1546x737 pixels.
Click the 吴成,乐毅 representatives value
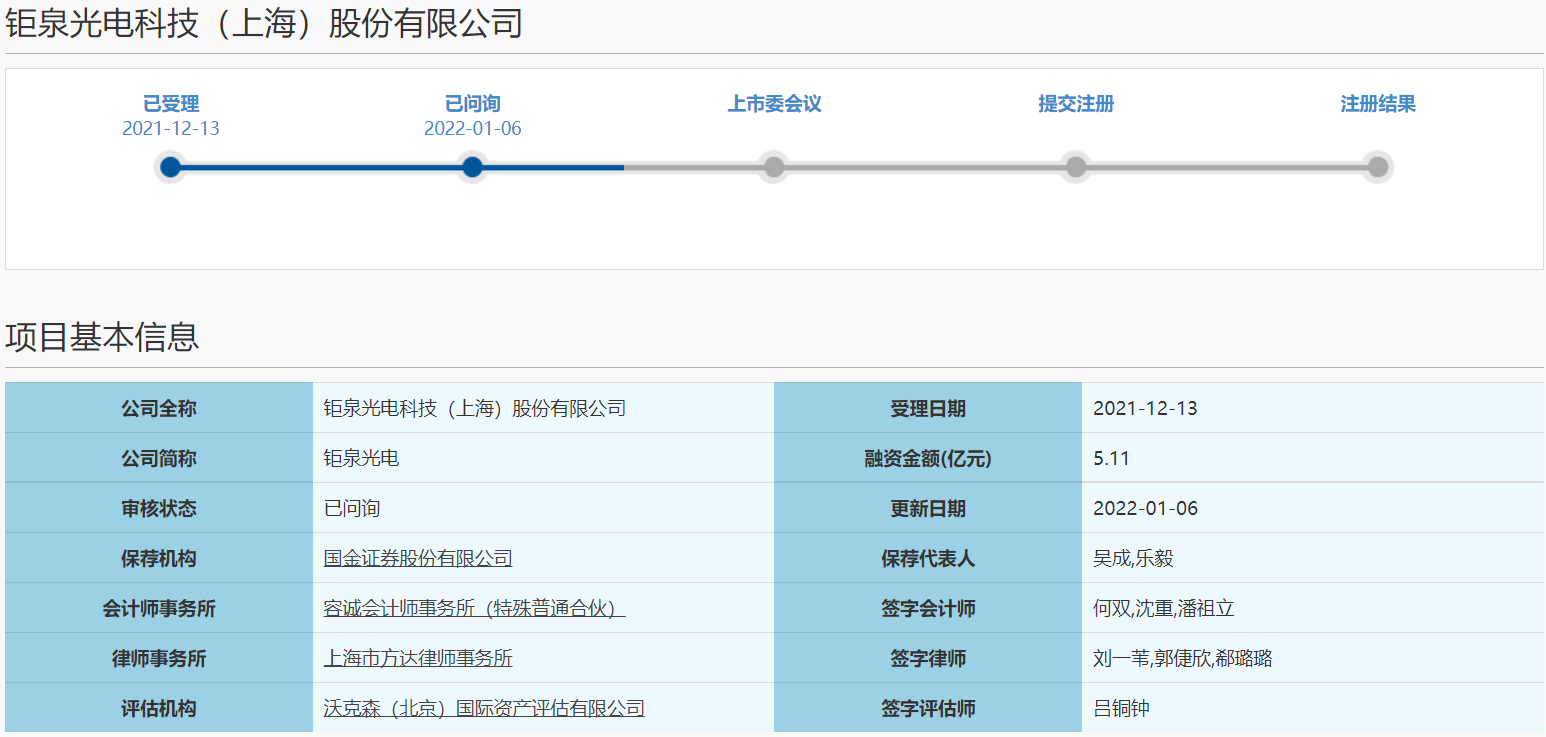click(x=1133, y=559)
